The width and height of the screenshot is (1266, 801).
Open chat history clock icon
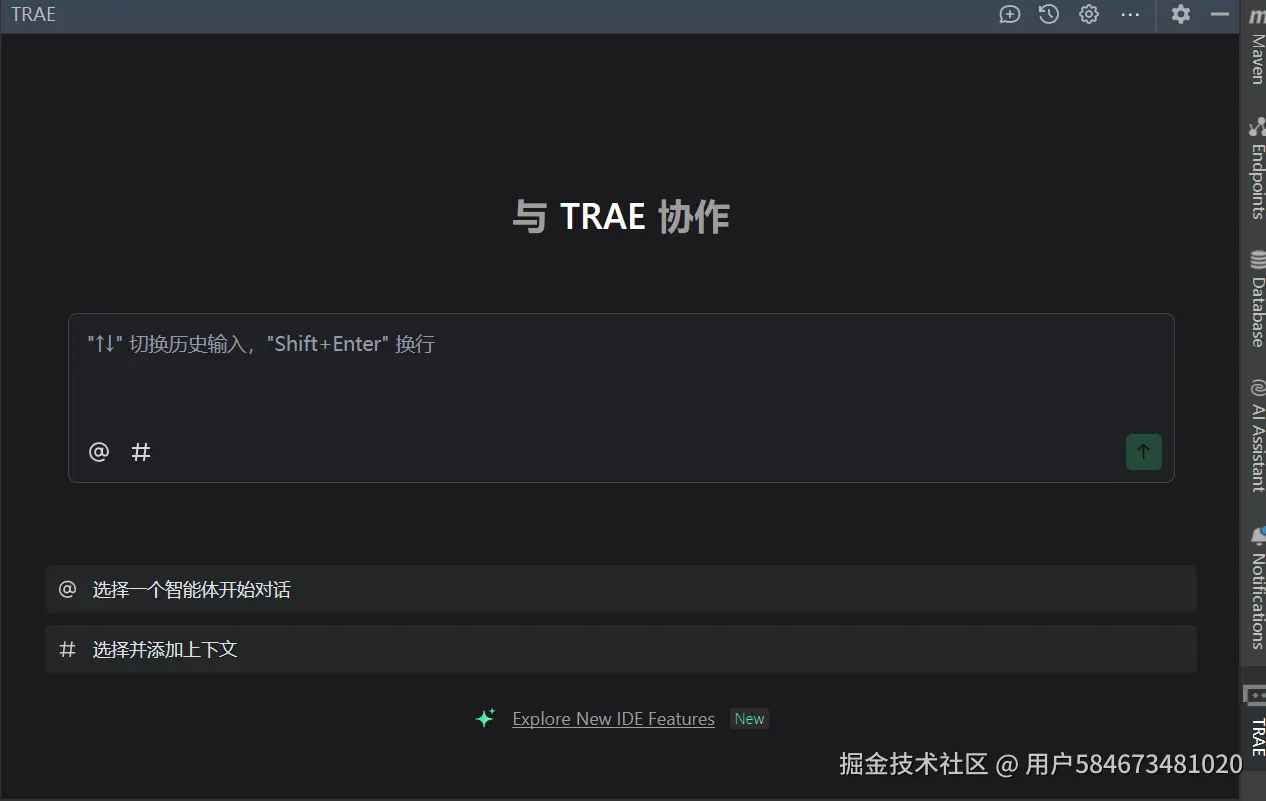tap(1049, 14)
